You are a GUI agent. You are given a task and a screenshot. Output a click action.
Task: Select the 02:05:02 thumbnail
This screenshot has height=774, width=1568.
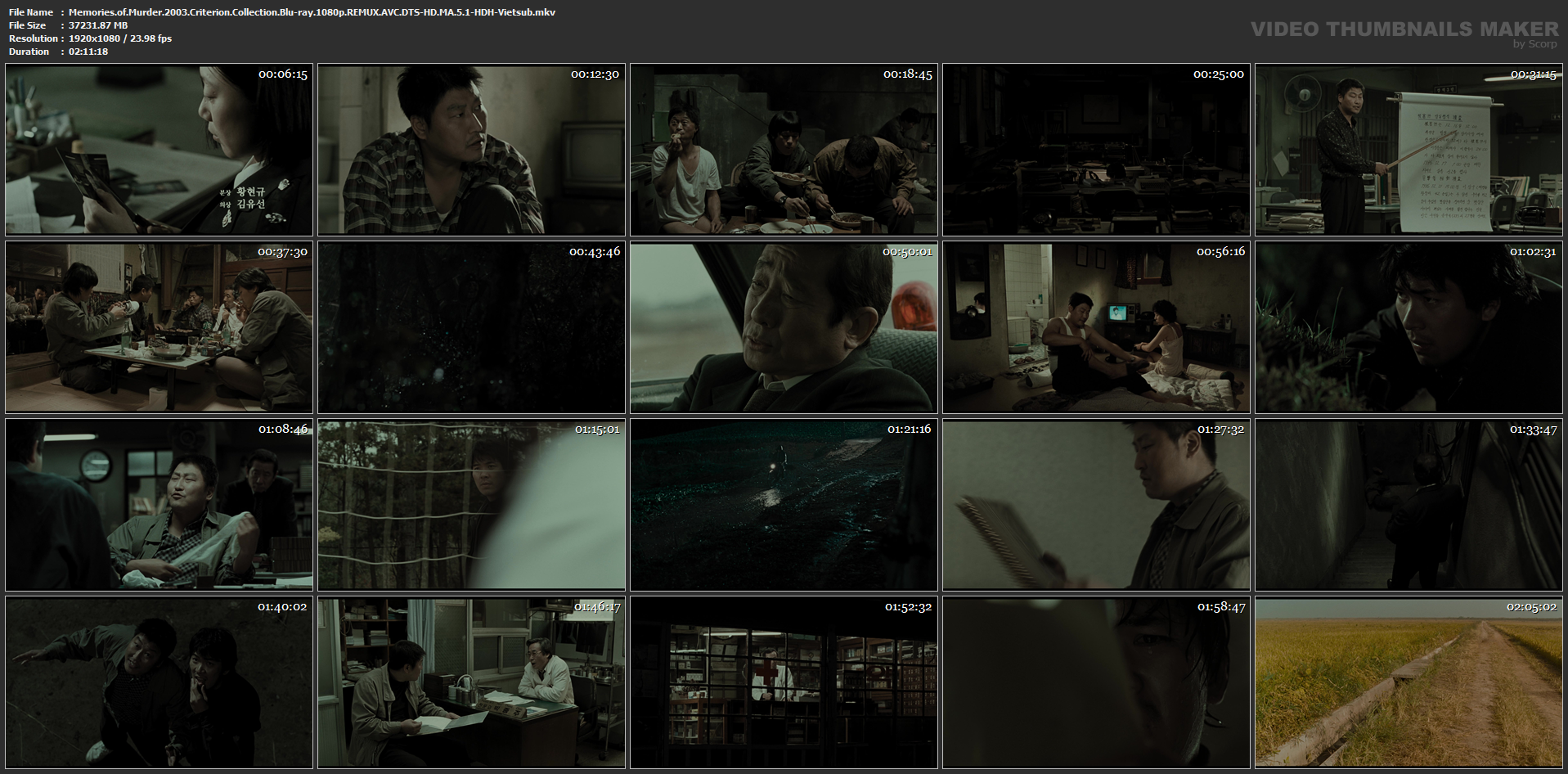tap(1409, 683)
